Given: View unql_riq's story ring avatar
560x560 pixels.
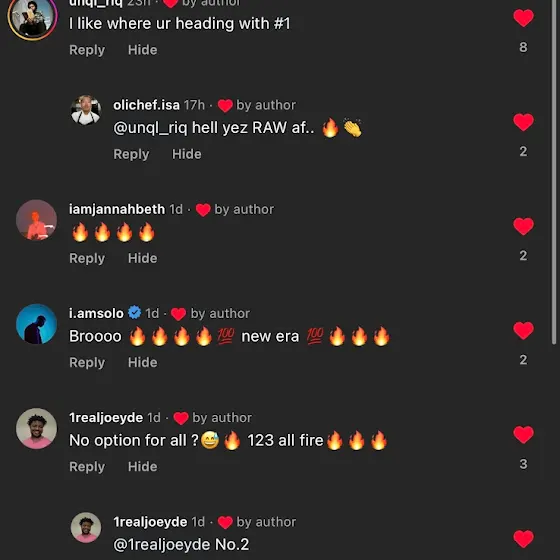Looking at the screenshot, I should (x=32, y=17).
